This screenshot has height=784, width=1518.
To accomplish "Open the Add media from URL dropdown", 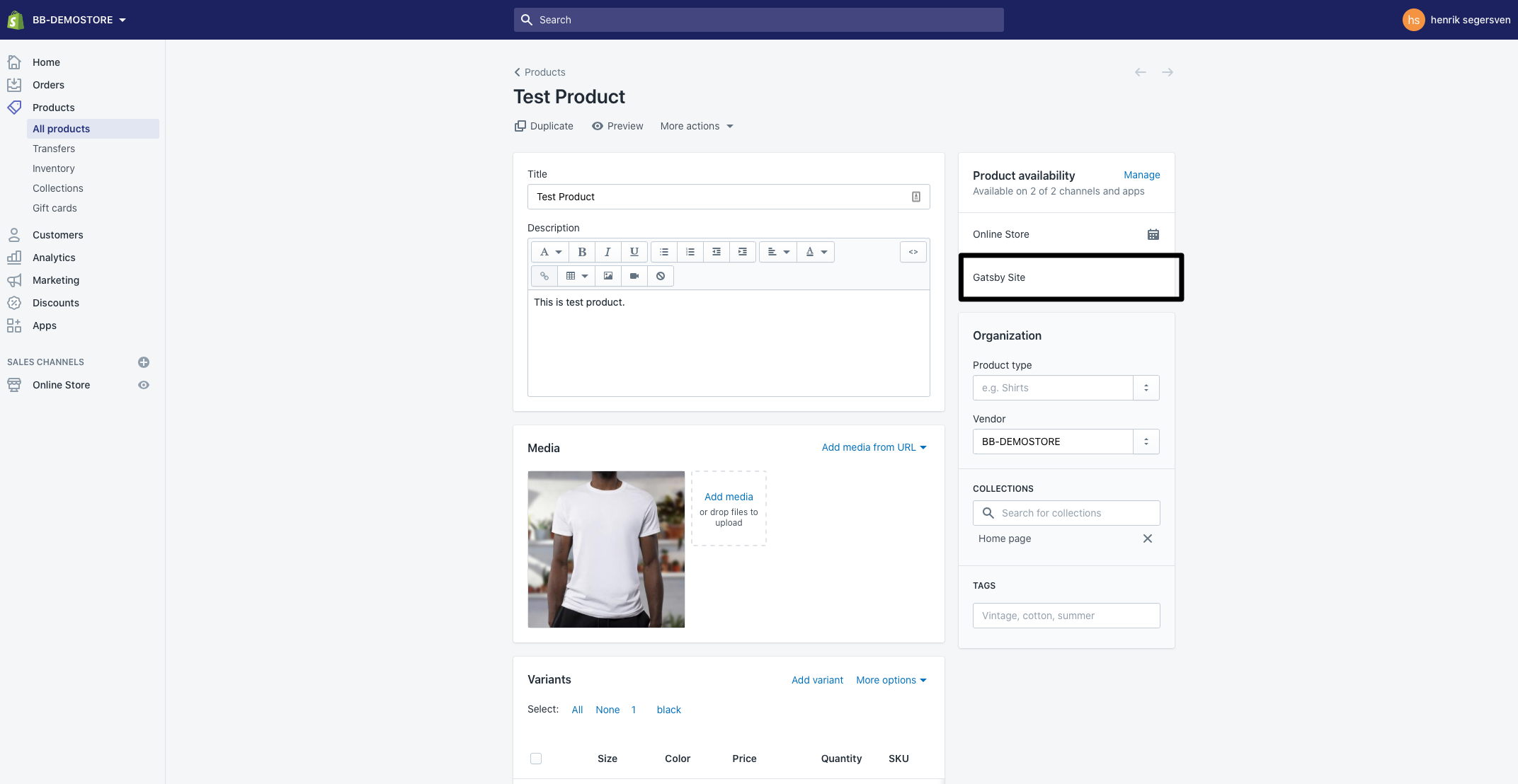I will point(874,447).
